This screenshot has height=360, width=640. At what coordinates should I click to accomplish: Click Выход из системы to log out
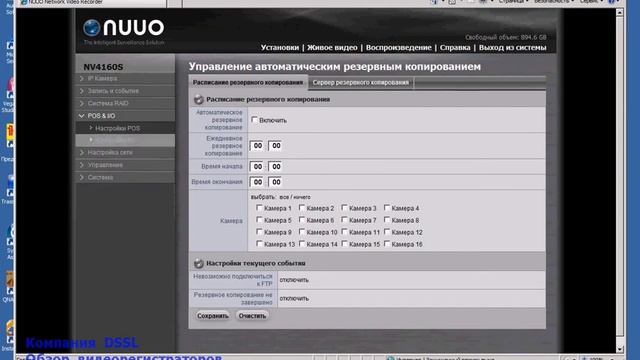pos(512,47)
